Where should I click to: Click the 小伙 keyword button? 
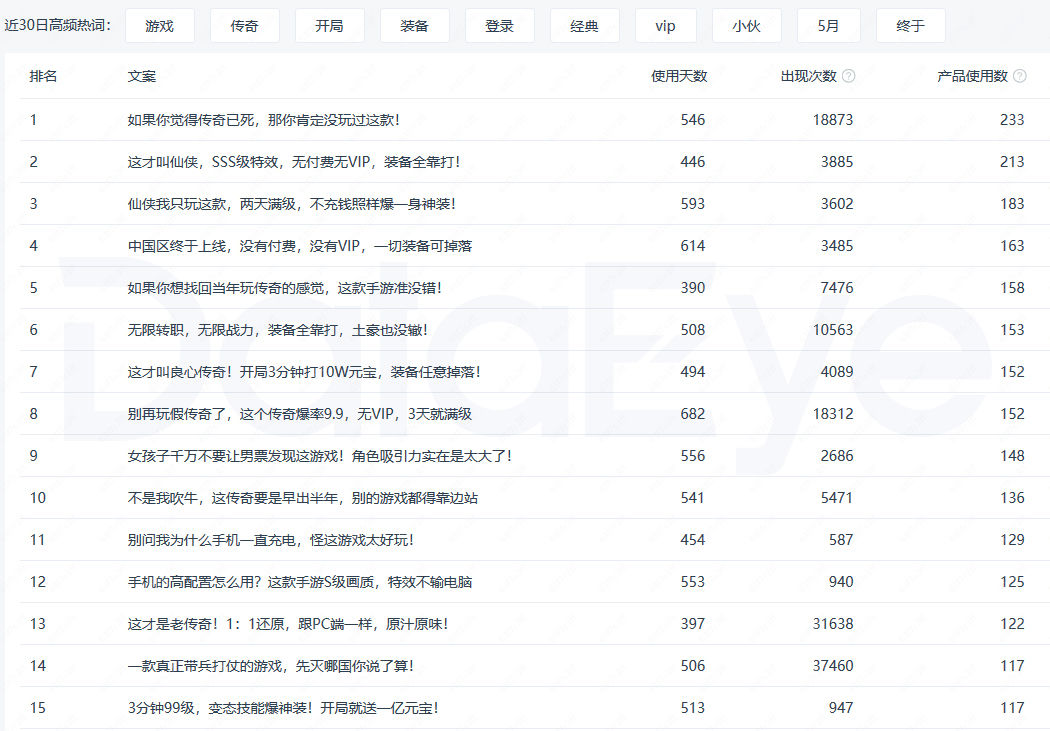pyautogui.click(x=746, y=26)
